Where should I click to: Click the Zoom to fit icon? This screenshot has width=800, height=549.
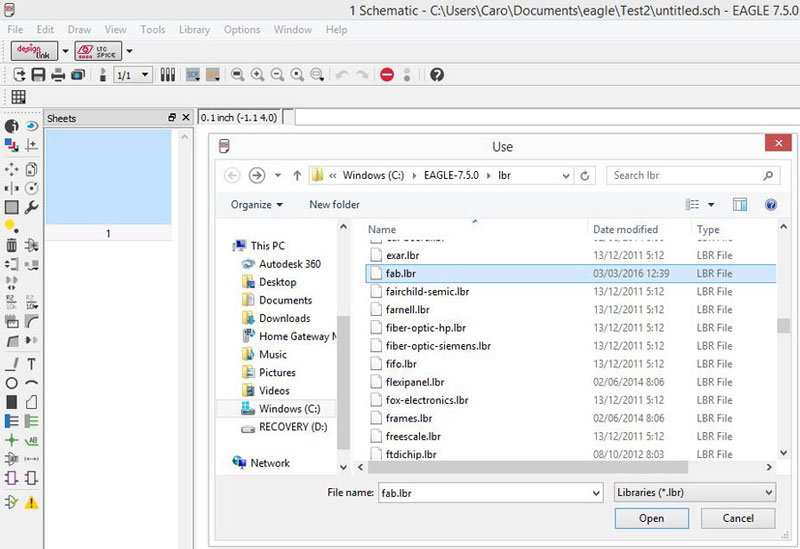(x=237, y=75)
